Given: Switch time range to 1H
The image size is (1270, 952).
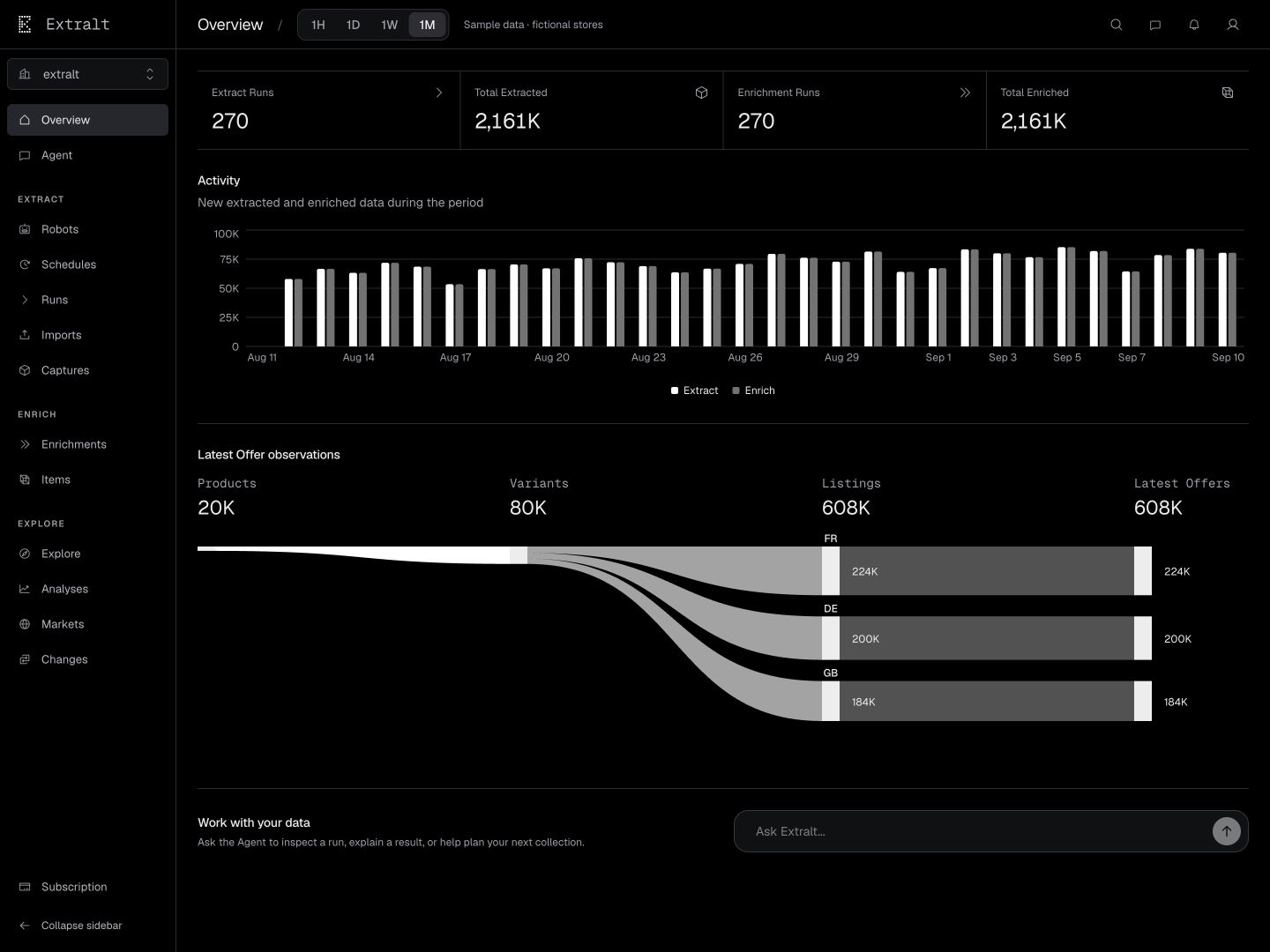Looking at the screenshot, I should pos(318,25).
